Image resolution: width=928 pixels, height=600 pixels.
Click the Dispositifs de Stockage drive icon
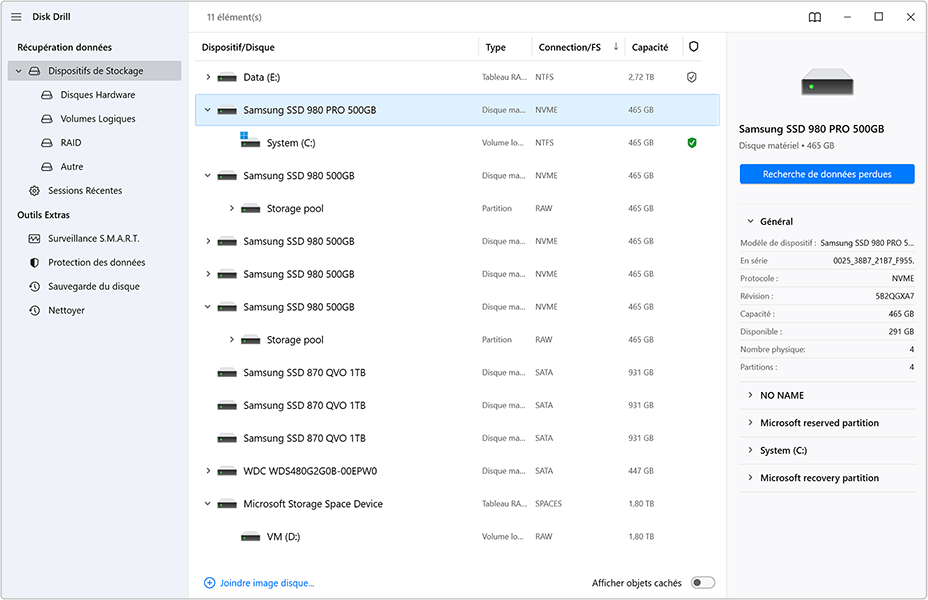pos(34,71)
